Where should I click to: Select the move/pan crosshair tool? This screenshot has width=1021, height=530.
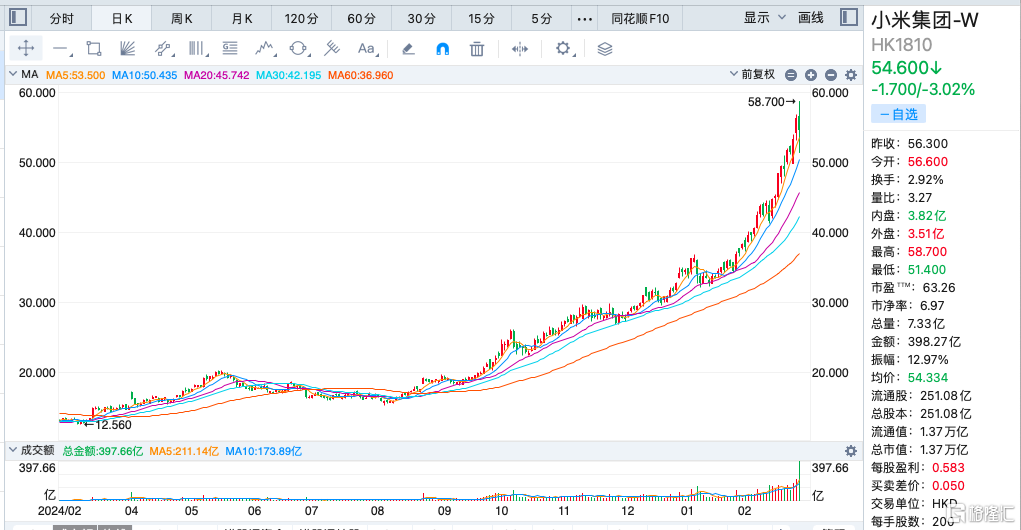tap(26, 48)
